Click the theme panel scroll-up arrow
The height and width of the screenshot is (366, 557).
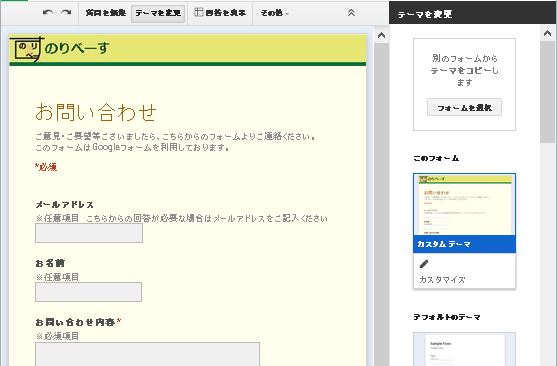547,33
